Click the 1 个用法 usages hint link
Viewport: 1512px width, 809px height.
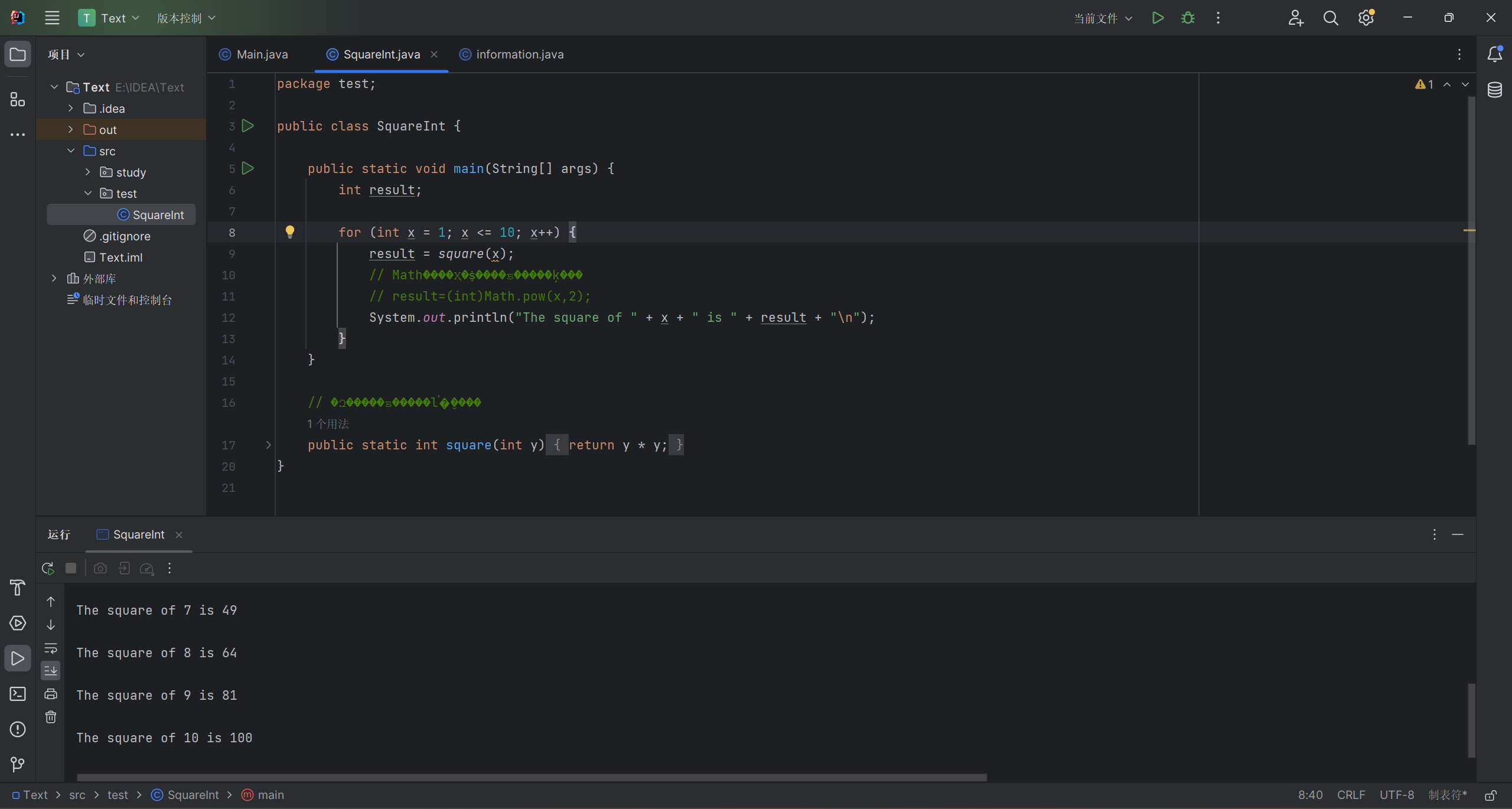click(328, 424)
